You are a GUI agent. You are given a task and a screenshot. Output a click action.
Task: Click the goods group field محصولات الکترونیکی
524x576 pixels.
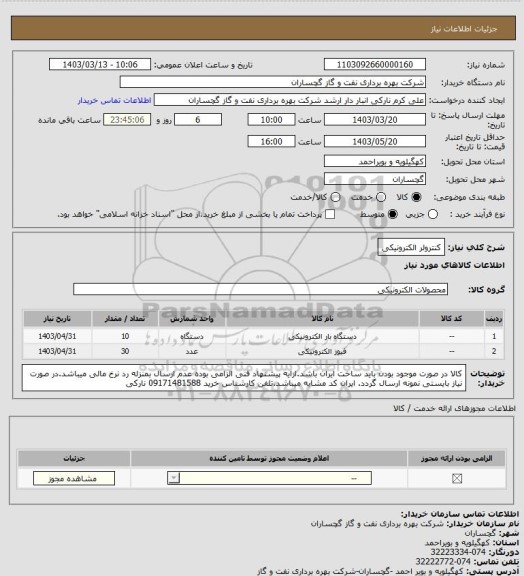click(x=260, y=289)
